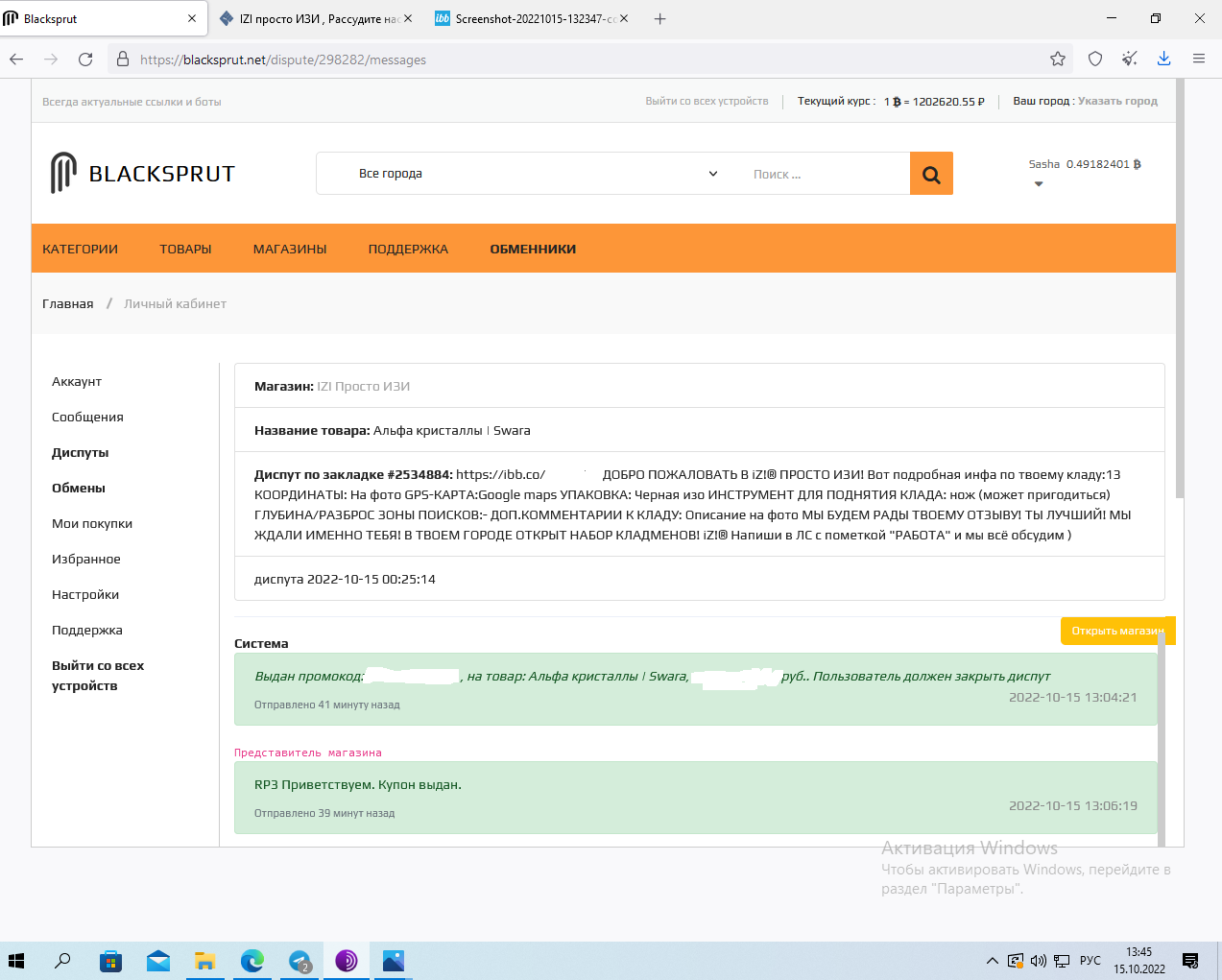This screenshot has width=1222, height=980.
Task: Open 'Мои покупки' in sidebar
Action: coord(92,523)
